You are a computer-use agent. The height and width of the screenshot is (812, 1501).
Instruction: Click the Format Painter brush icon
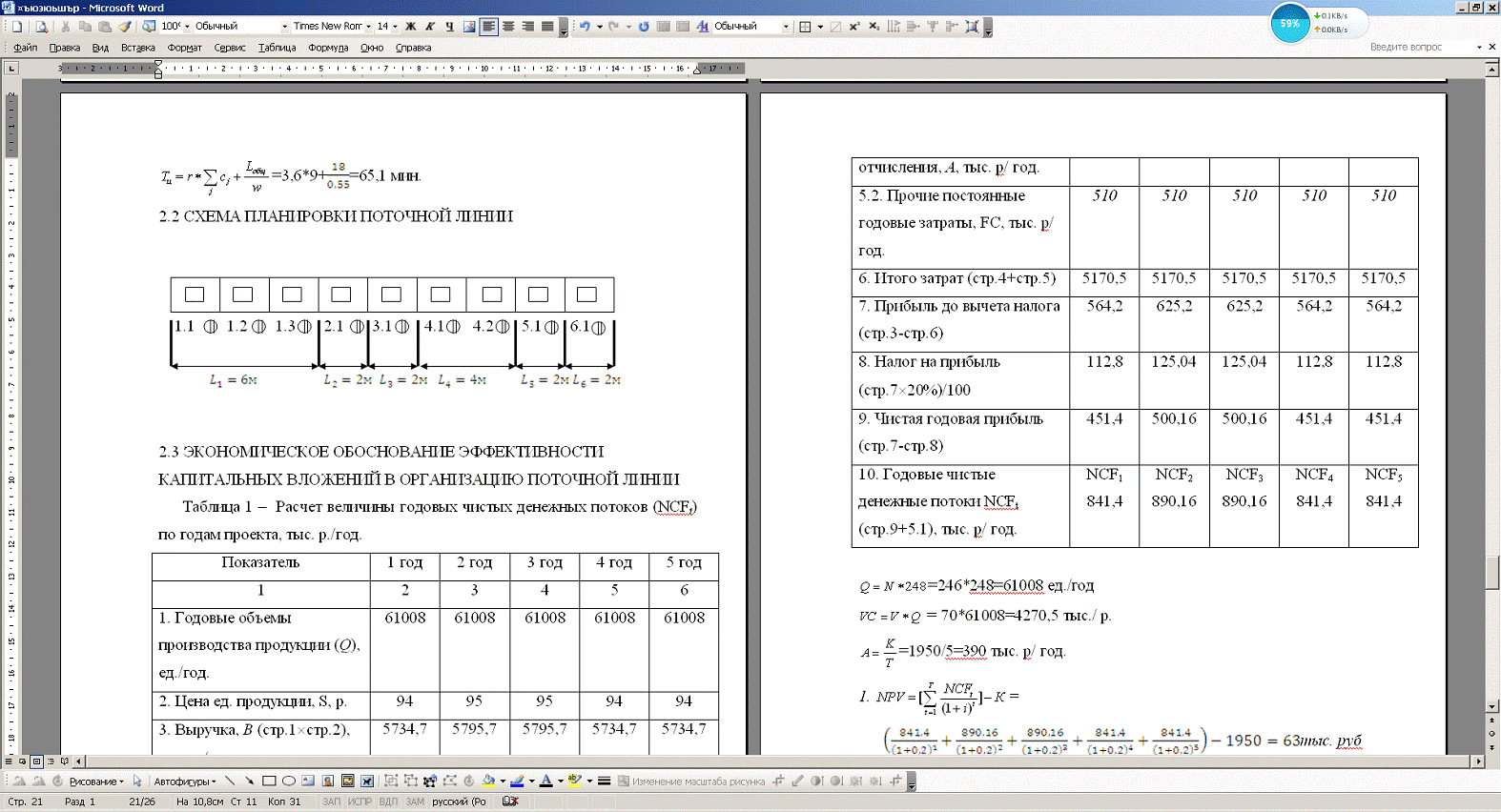125,27
